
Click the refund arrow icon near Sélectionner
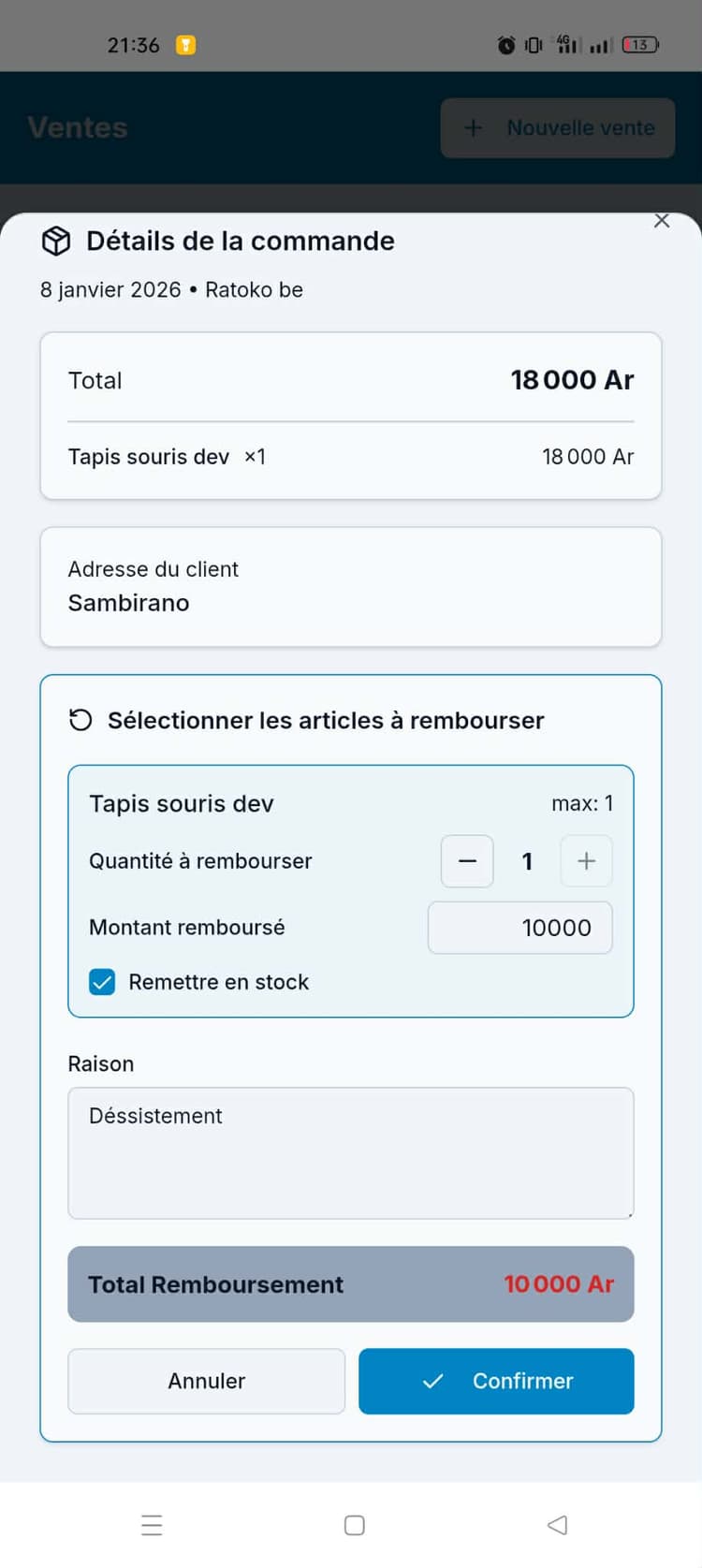point(81,720)
